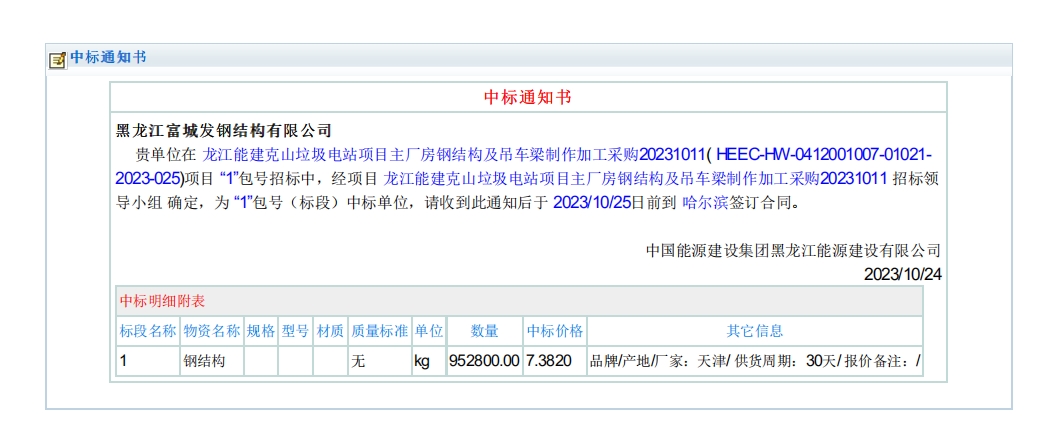Select company name 黑龙江富城发钢结构有限公司
The width and height of the screenshot is (1063, 446).
point(224,130)
